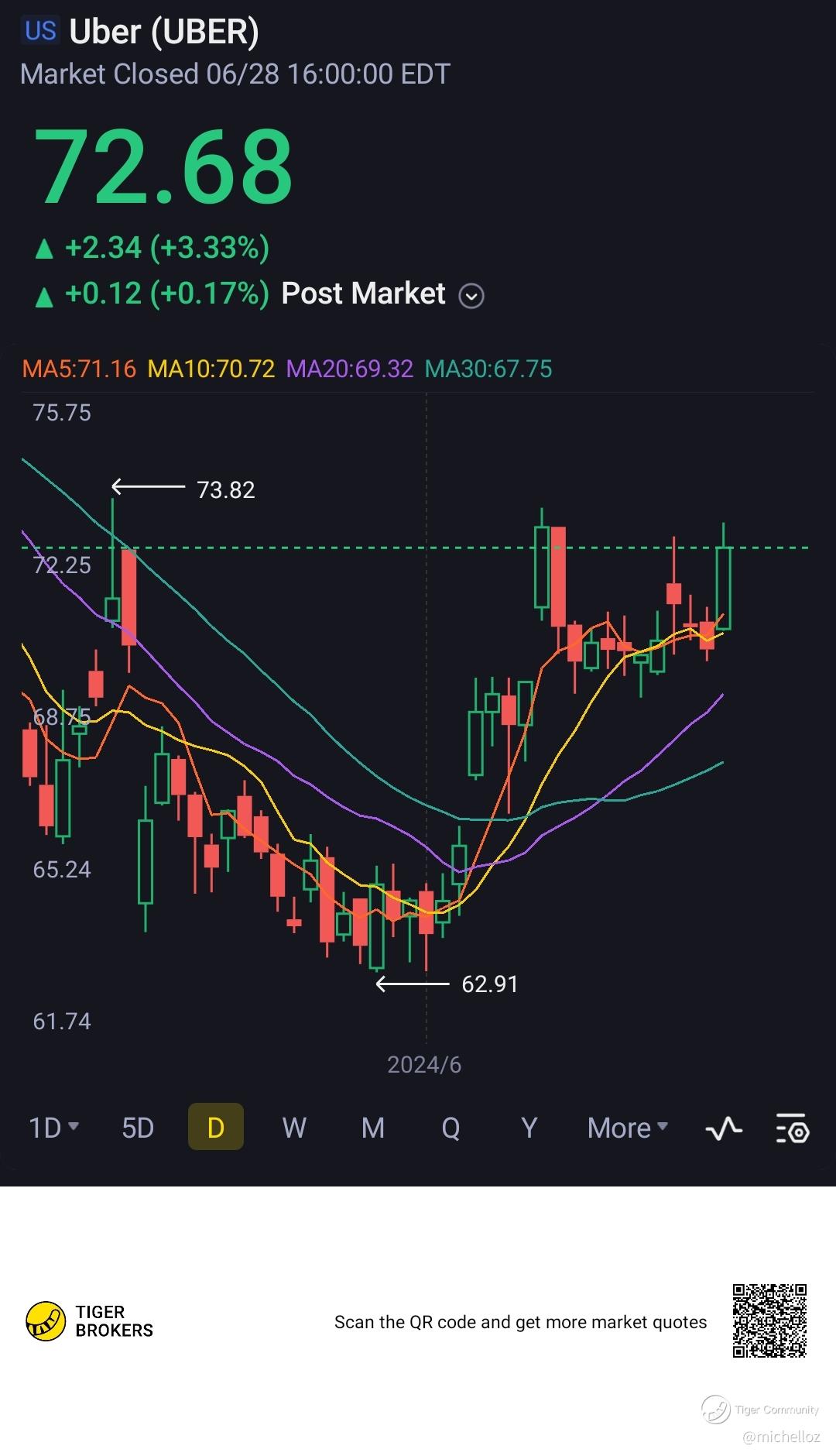Open the chart indicators waveform icon

coord(724,1128)
